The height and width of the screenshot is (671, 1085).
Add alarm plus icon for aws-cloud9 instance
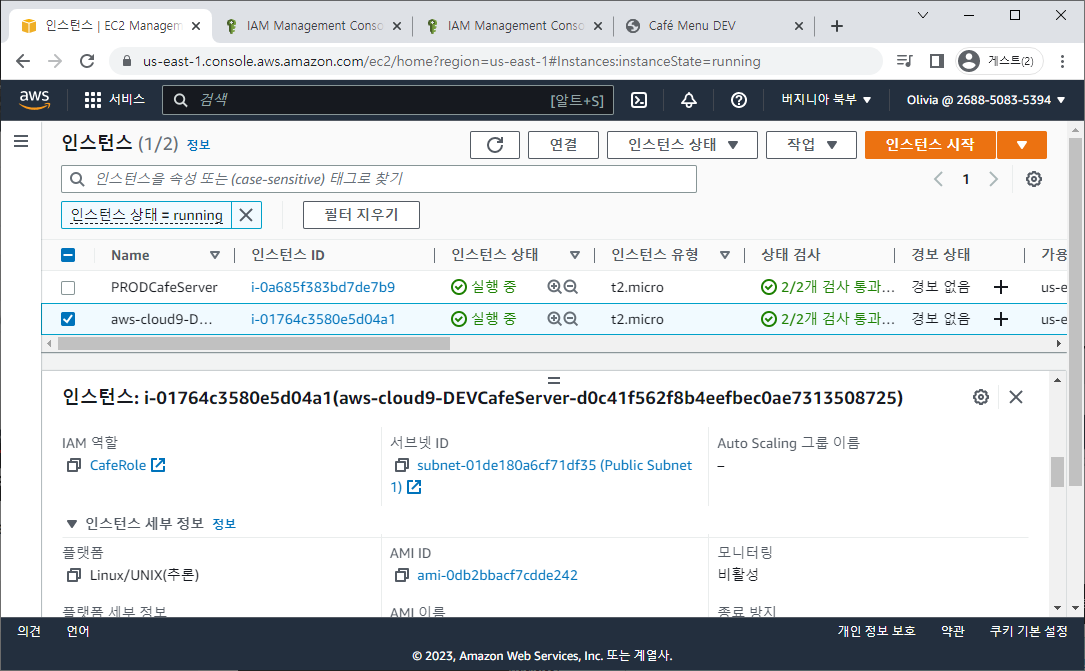1001,319
